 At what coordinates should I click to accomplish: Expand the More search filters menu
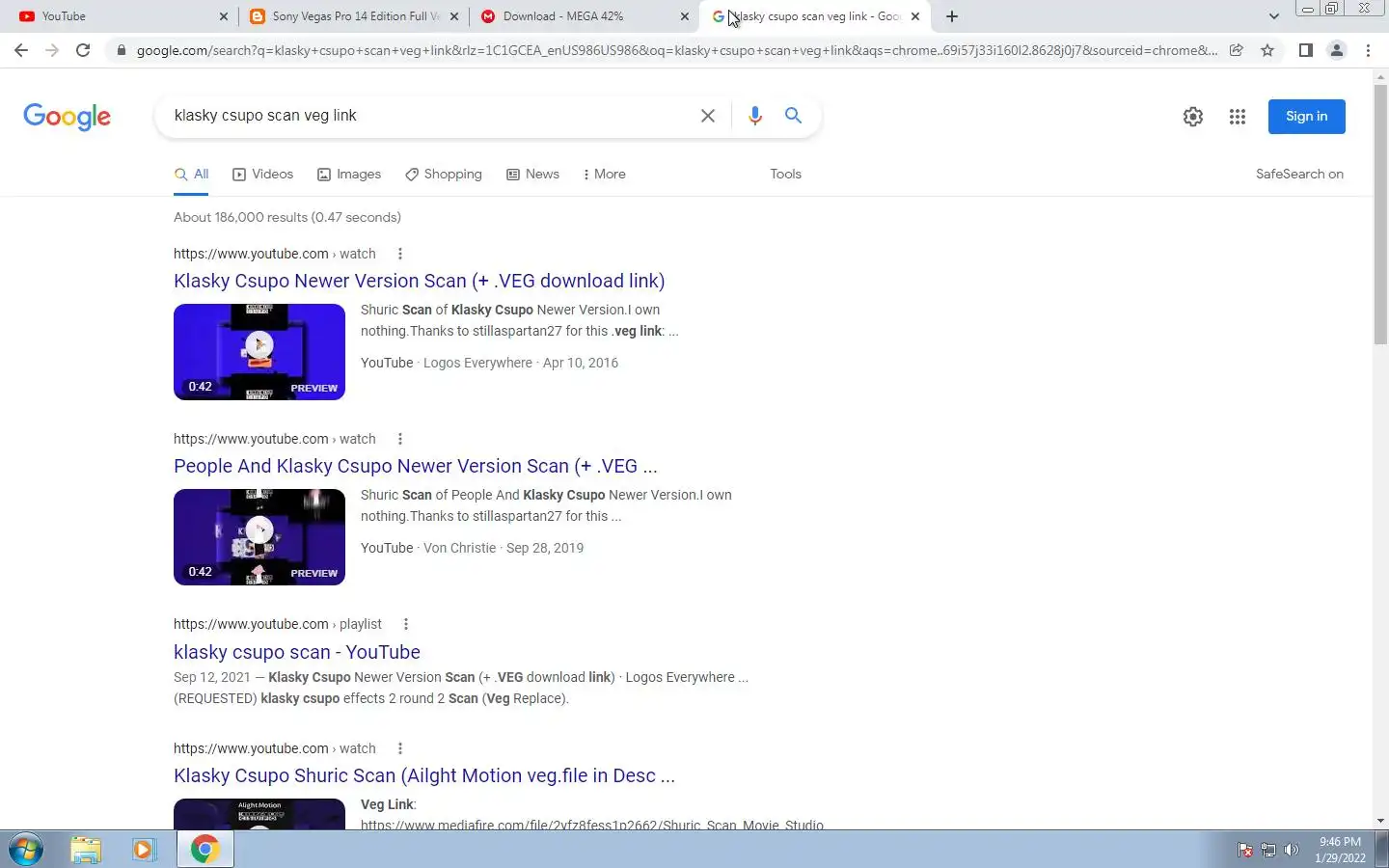[605, 174]
